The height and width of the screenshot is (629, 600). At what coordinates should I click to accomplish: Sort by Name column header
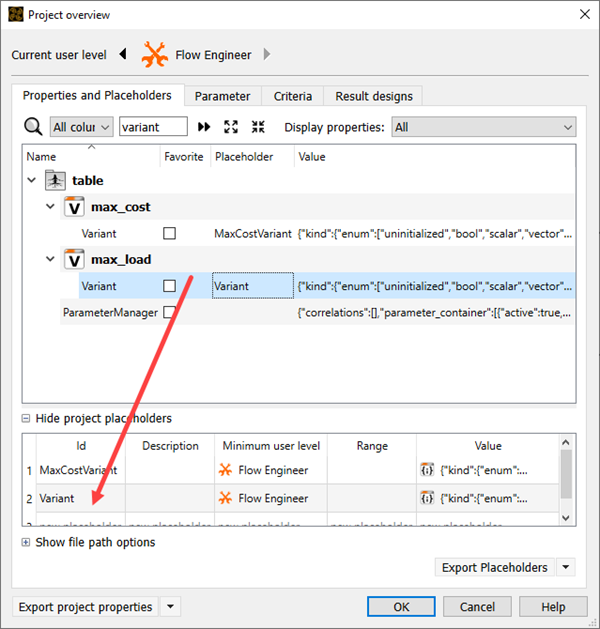click(x=91, y=156)
